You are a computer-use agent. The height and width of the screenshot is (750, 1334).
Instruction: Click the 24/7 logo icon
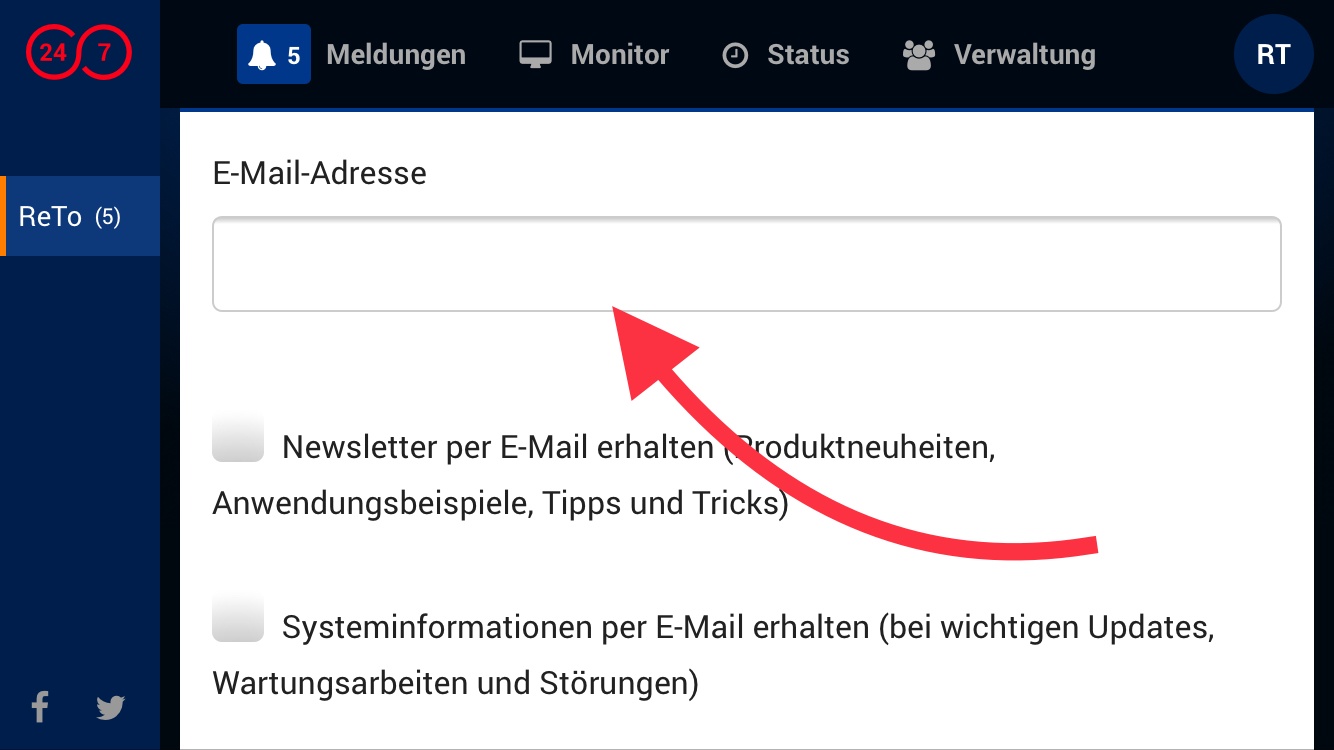[79, 53]
